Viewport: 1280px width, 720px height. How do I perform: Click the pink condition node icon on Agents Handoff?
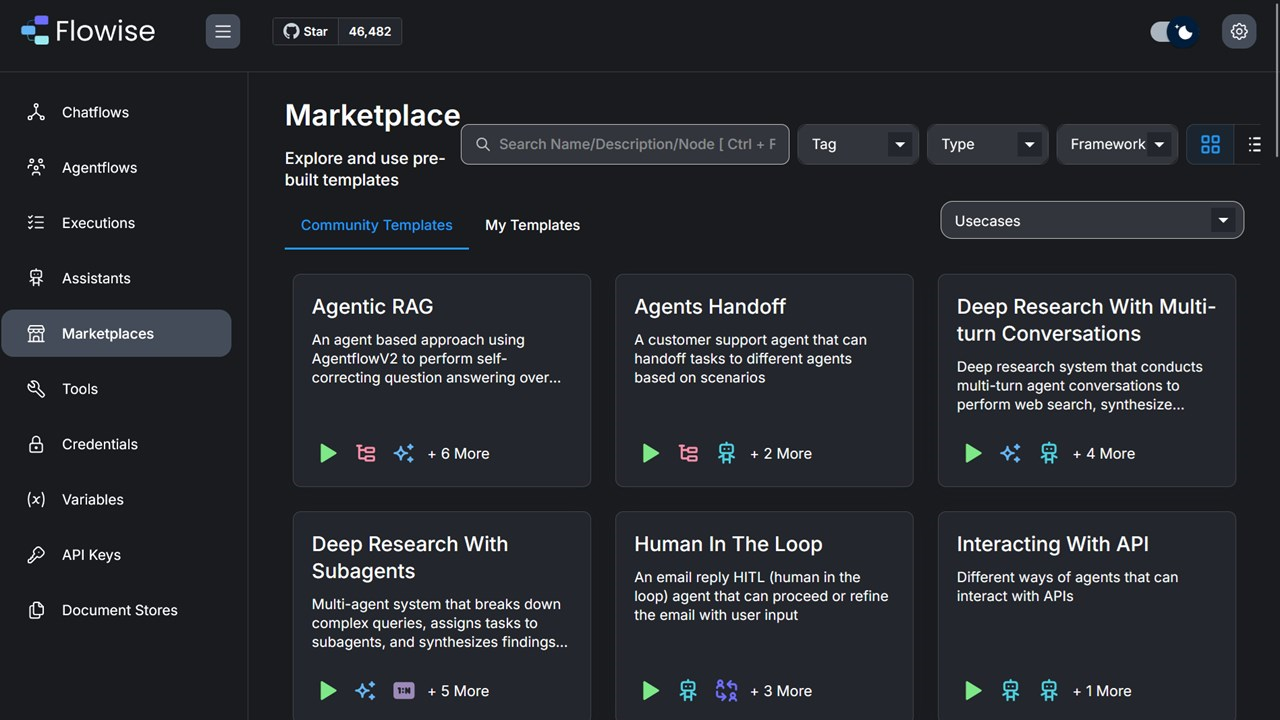(x=688, y=453)
